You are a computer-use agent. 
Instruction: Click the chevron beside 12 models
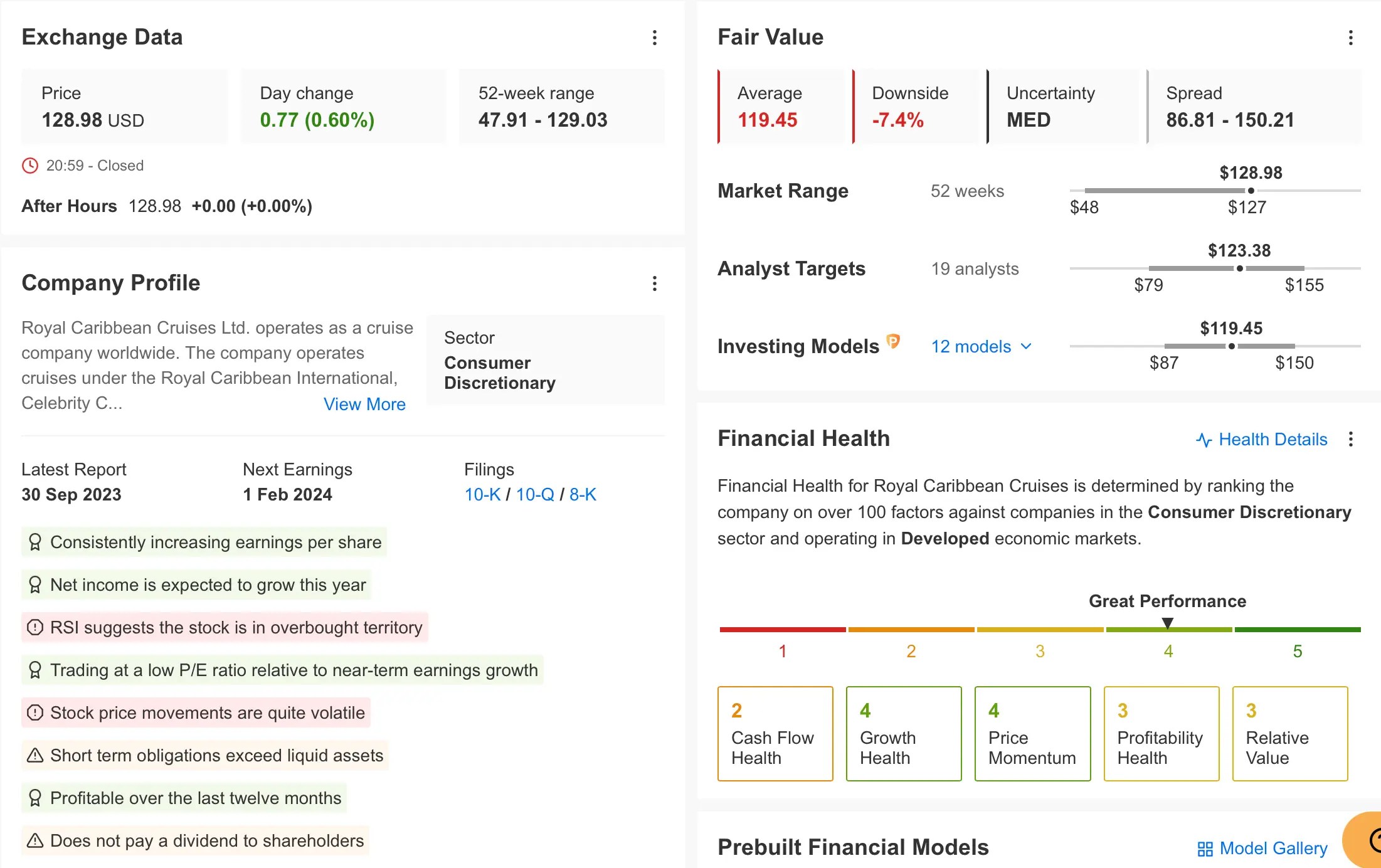coord(1026,346)
